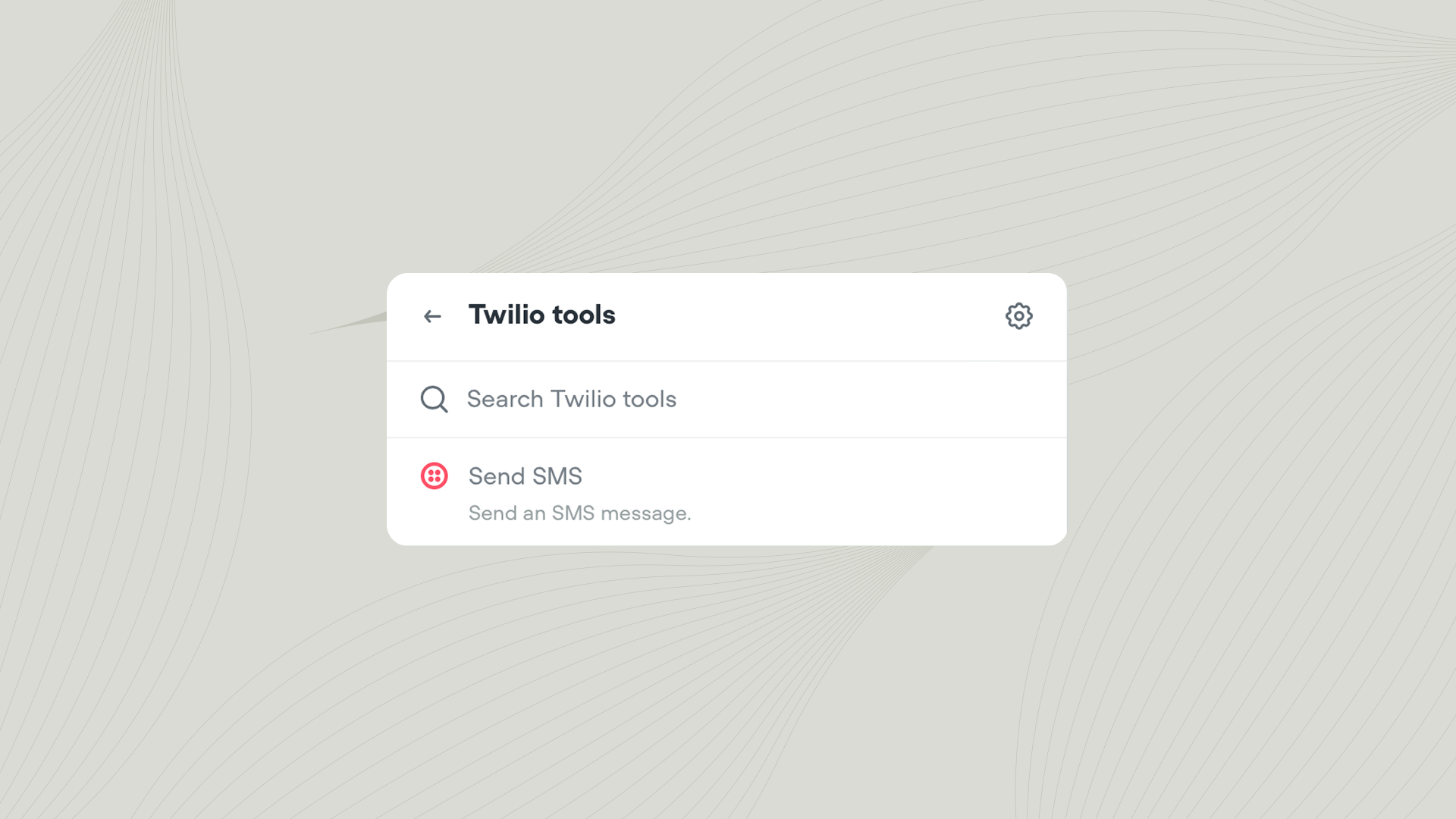Click the Send SMS label text
Image resolution: width=1456 pixels, height=819 pixels.
point(526,476)
